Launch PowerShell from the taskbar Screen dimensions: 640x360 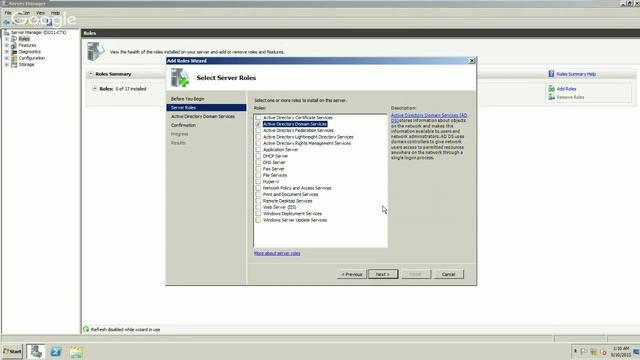tap(56, 351)
